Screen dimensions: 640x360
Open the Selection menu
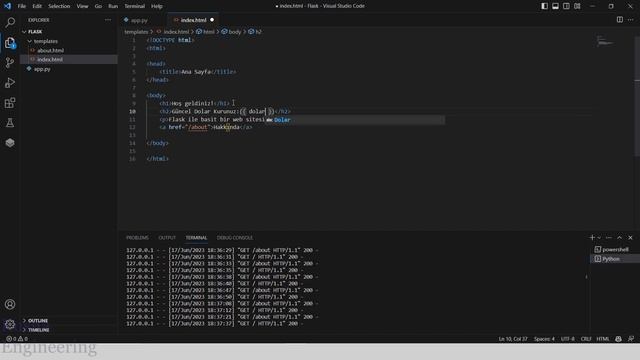point(59,6)
